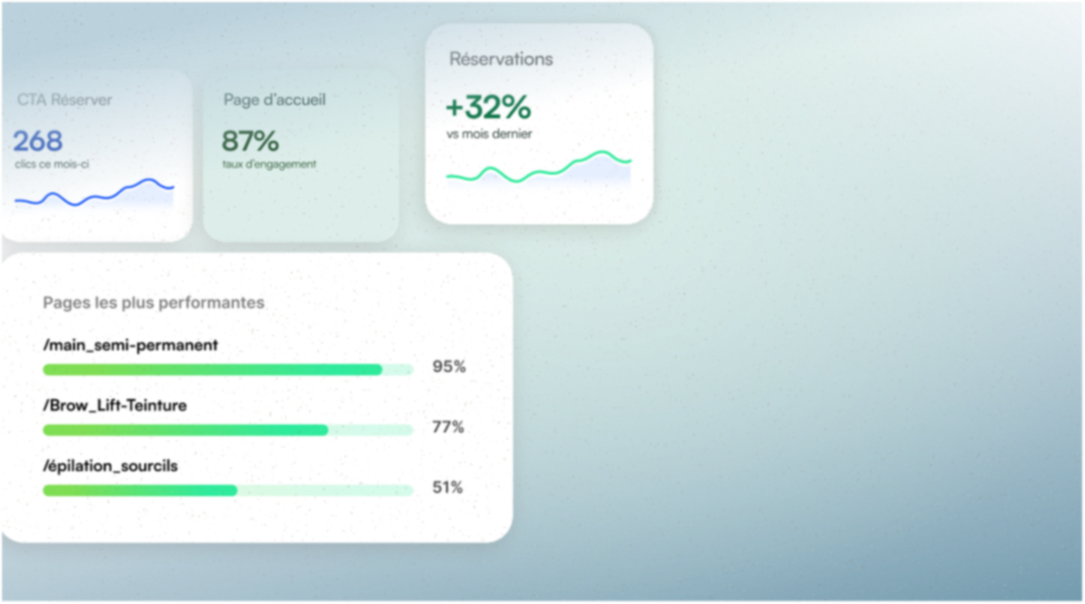Select the 77% value label
The width and height of the screenshot is (1085, 604).
pos(448,427)
